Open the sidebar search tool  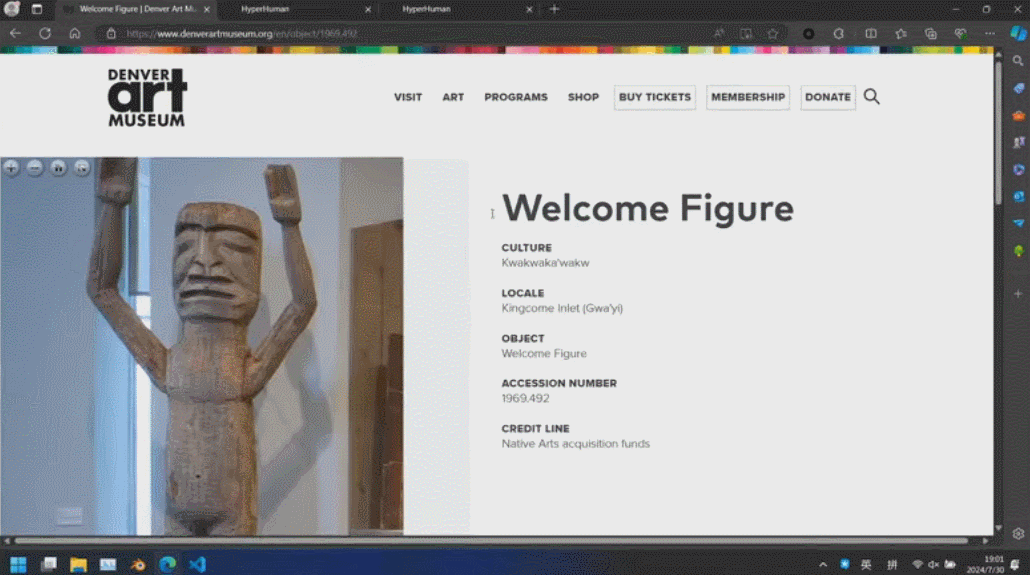pyautogui.click(x=1018, y=60)
